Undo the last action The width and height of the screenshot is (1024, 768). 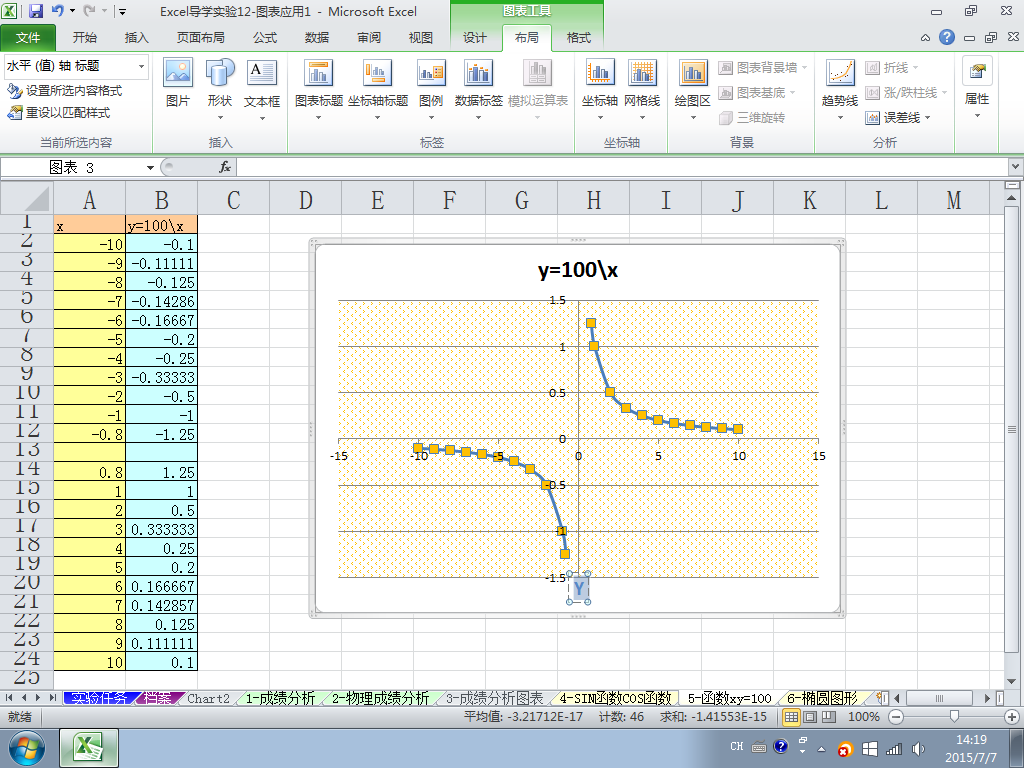click(57, 11)
